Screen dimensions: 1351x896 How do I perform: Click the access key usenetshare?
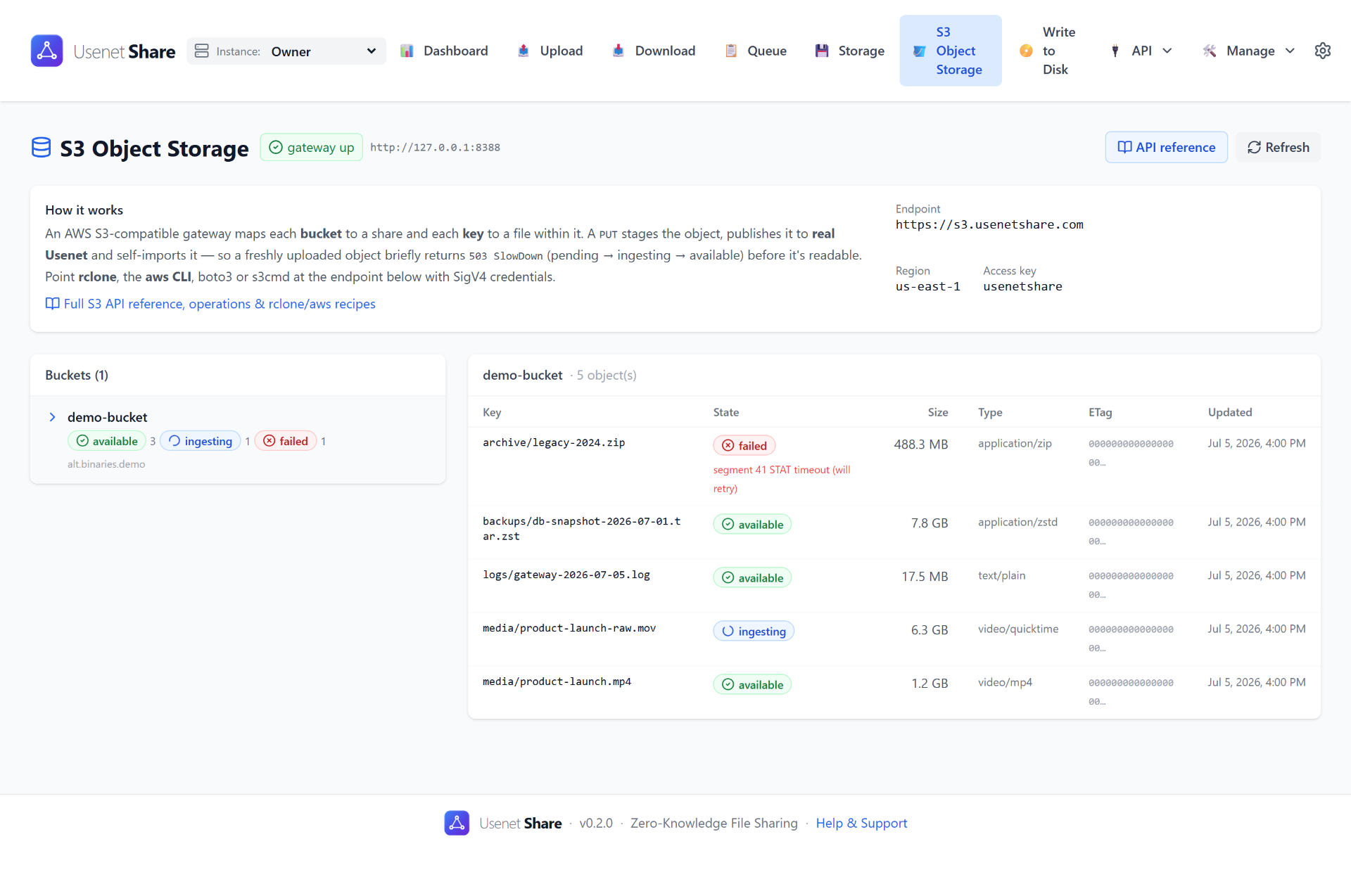1022,286
